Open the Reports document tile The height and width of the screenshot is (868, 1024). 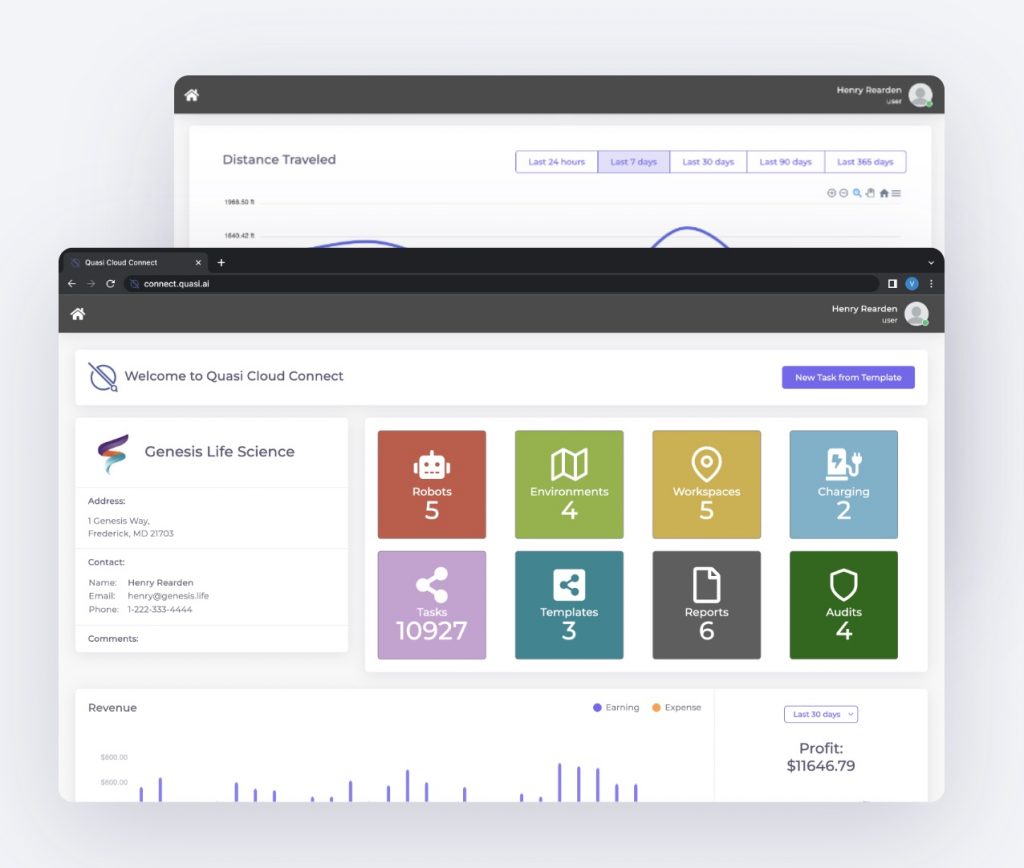point(706,605)
